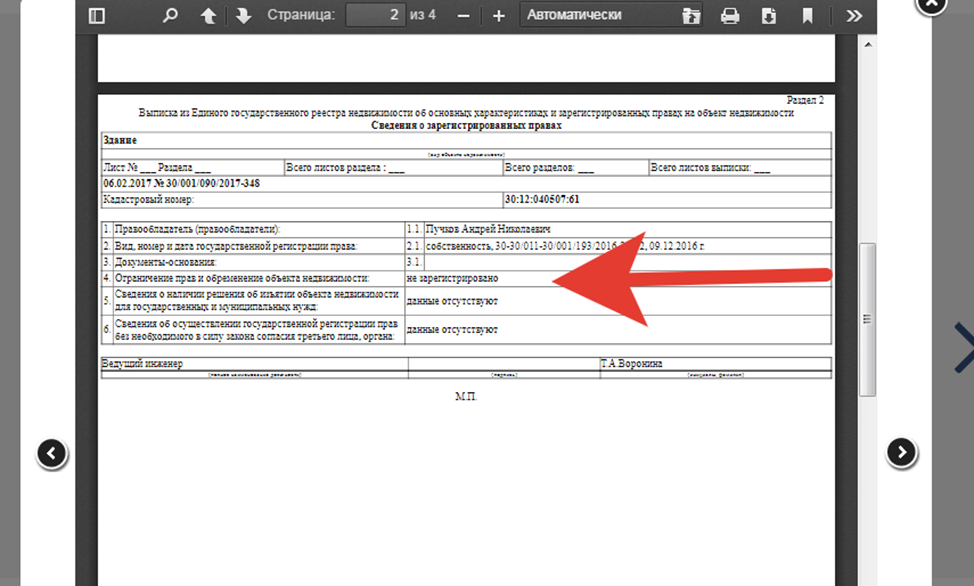Screen dimensions: 974x586
Task: Download the PDF document
Action: (x=768, y=16)
